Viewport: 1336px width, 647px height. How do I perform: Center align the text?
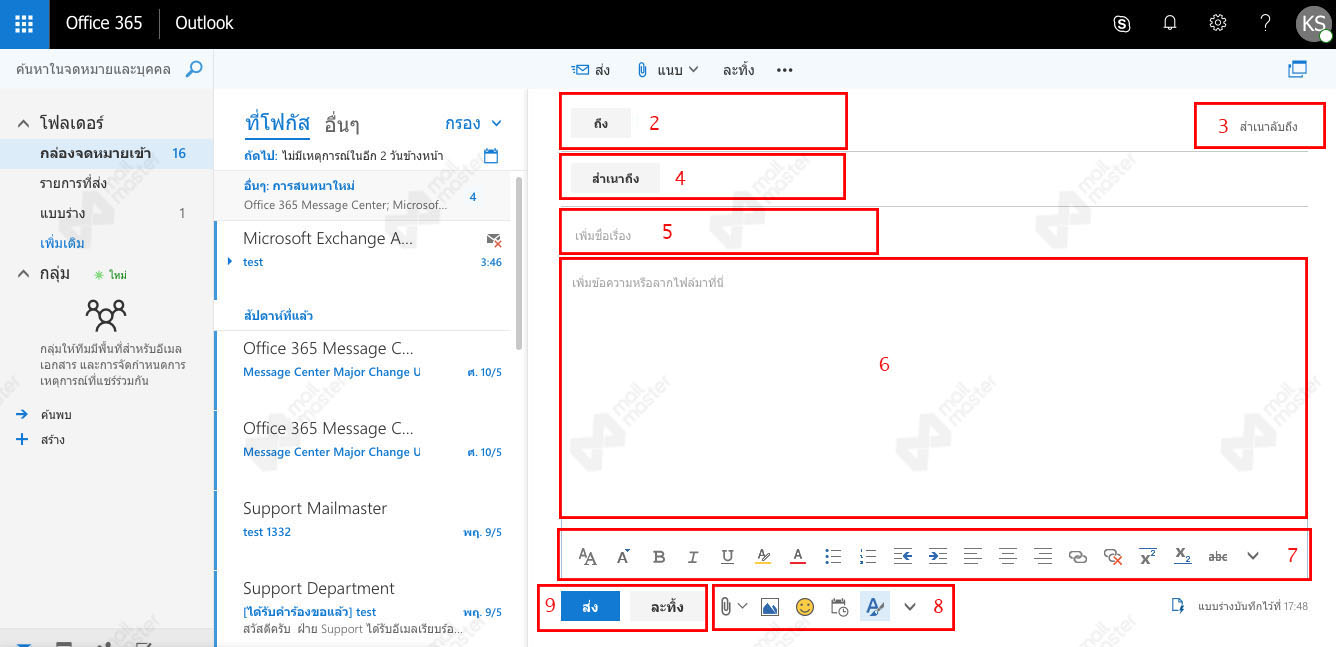[1008, 557]
